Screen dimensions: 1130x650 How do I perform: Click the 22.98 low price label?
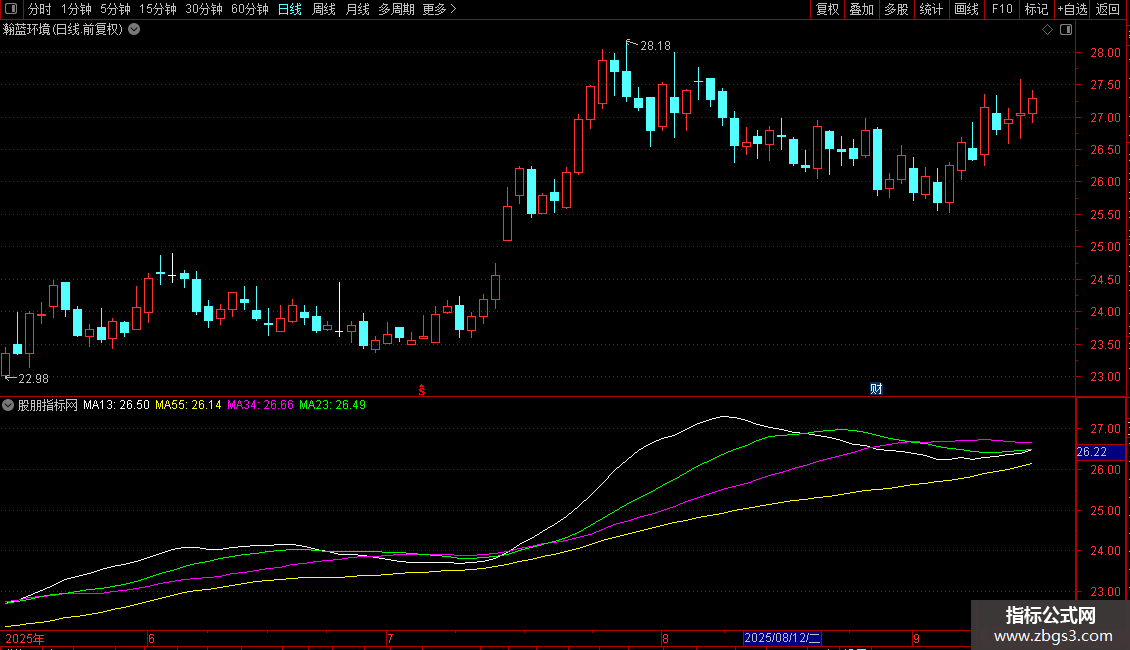pyautogui.click(x=33, y=378)
